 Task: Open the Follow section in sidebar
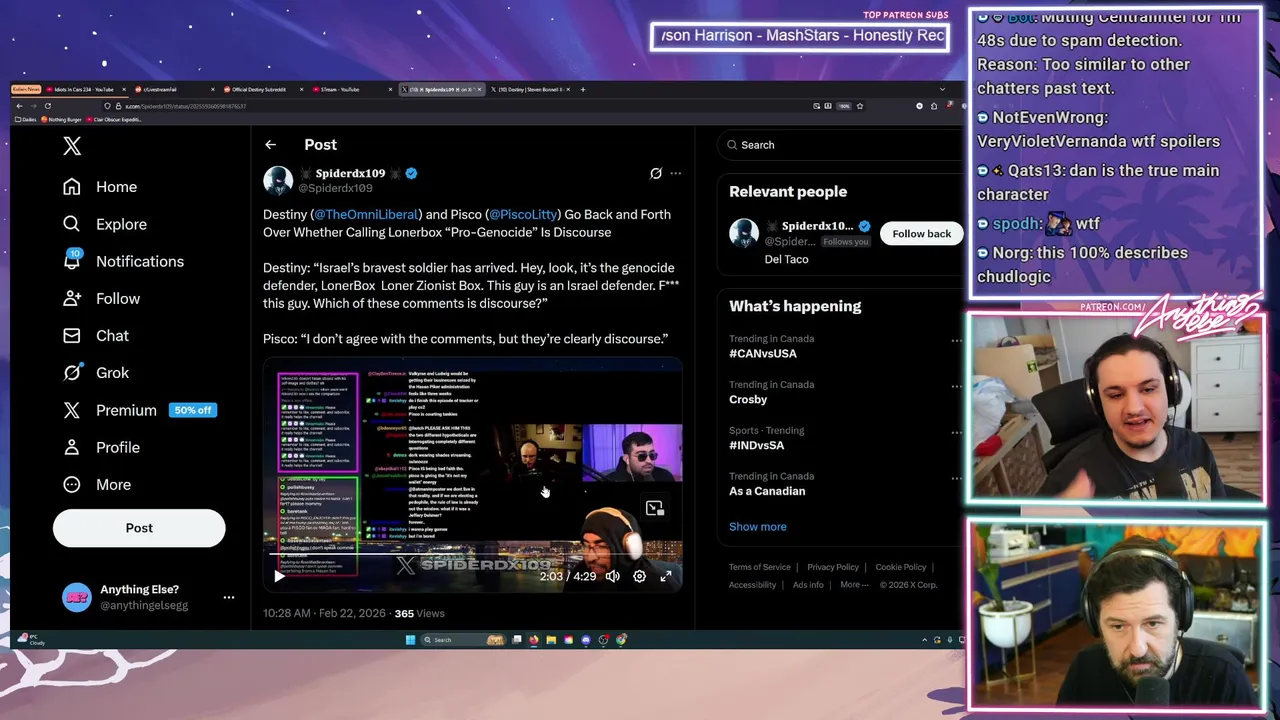[101, 298]
